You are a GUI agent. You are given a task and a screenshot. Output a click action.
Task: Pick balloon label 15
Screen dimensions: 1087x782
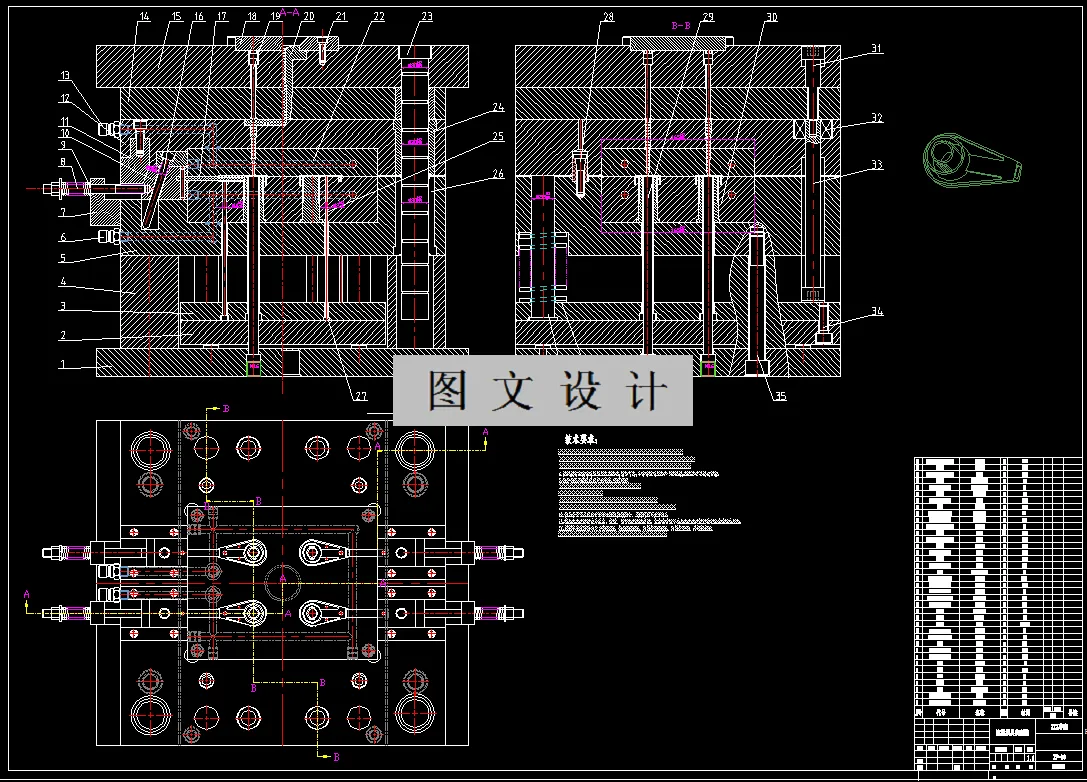(176, 17)
